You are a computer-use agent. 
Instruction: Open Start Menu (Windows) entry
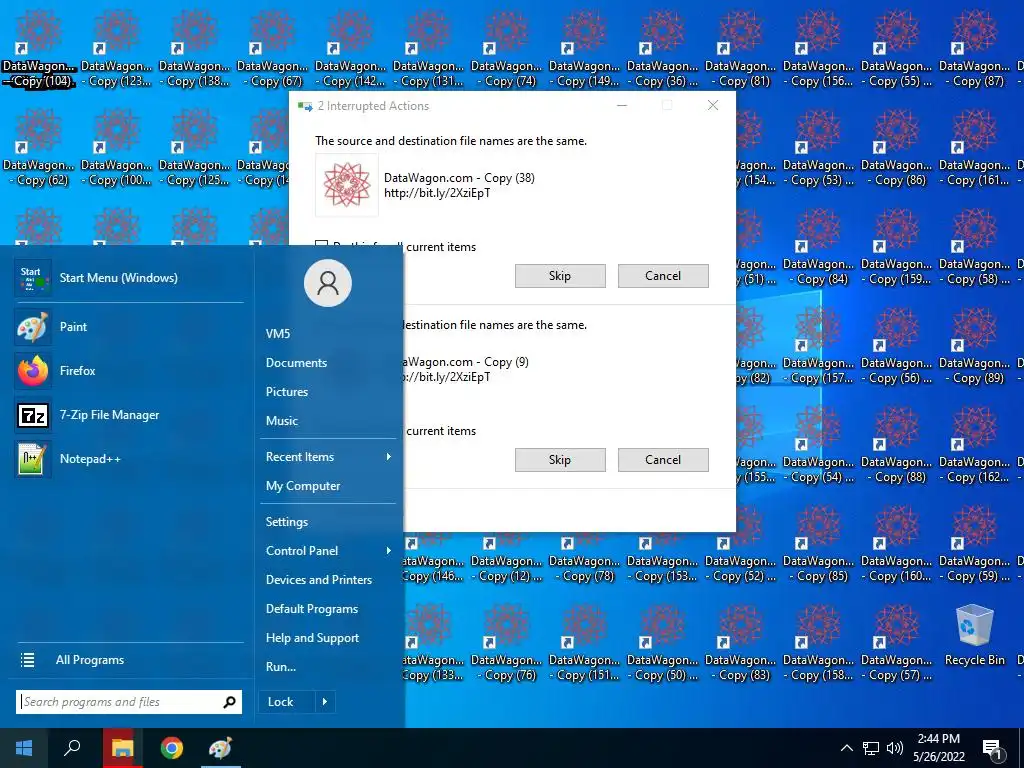coord(129,278)
